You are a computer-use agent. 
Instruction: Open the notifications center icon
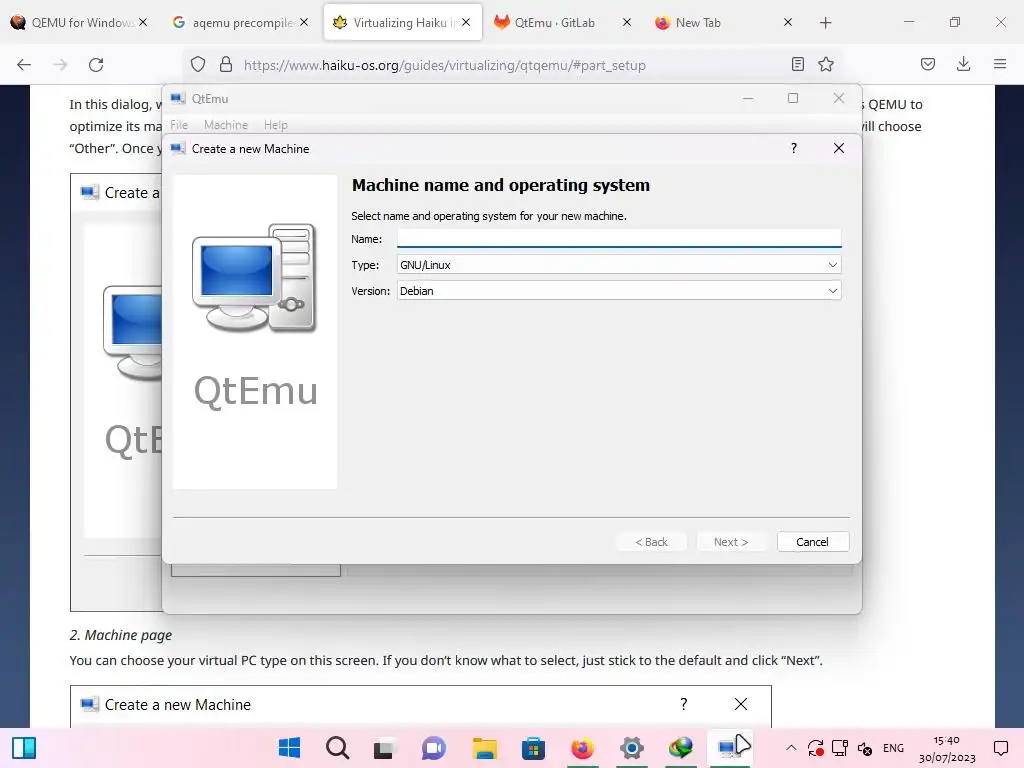click(1000, 748)
